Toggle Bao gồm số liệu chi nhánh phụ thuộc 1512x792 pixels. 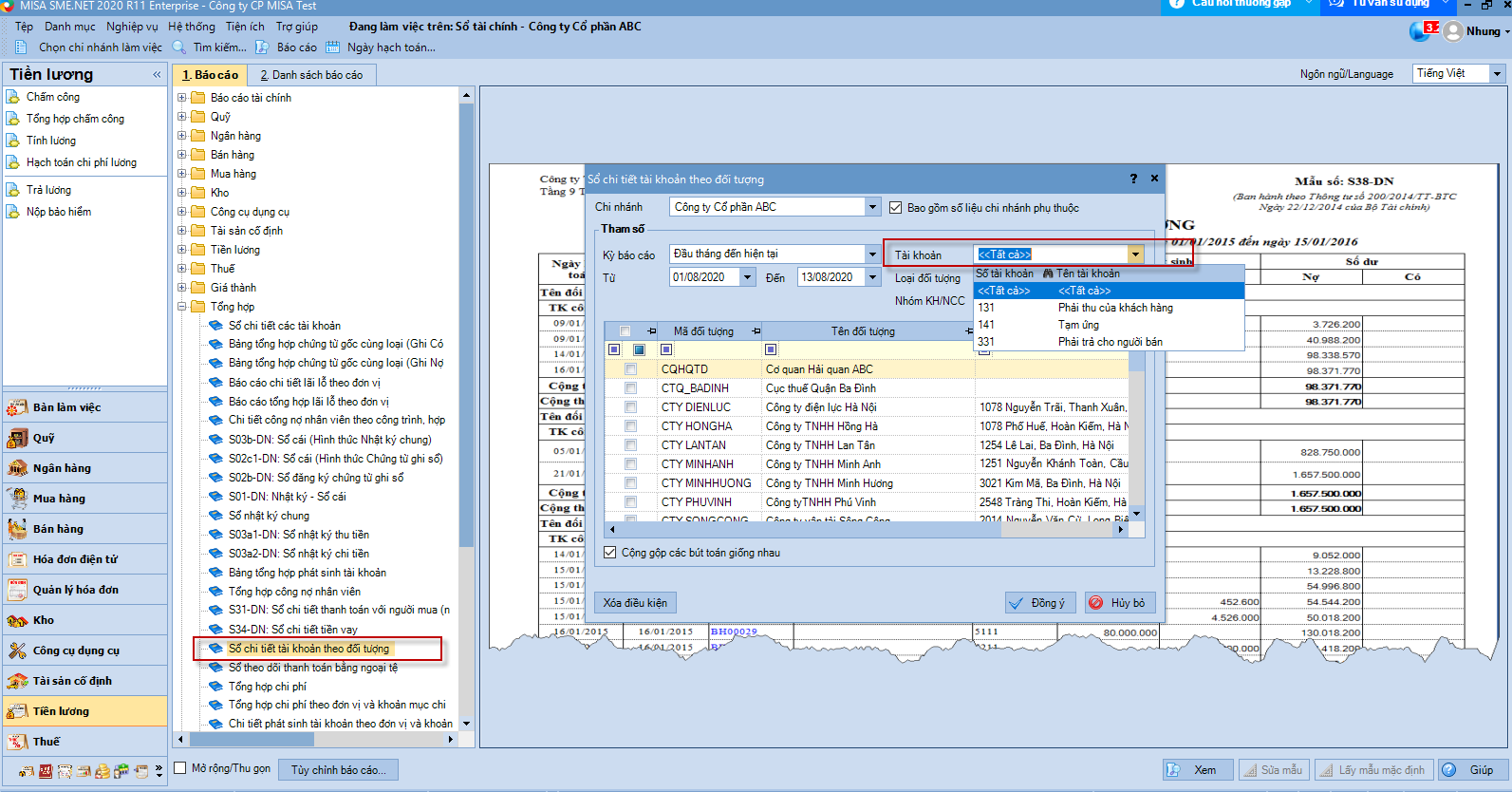tap(895, 207)
